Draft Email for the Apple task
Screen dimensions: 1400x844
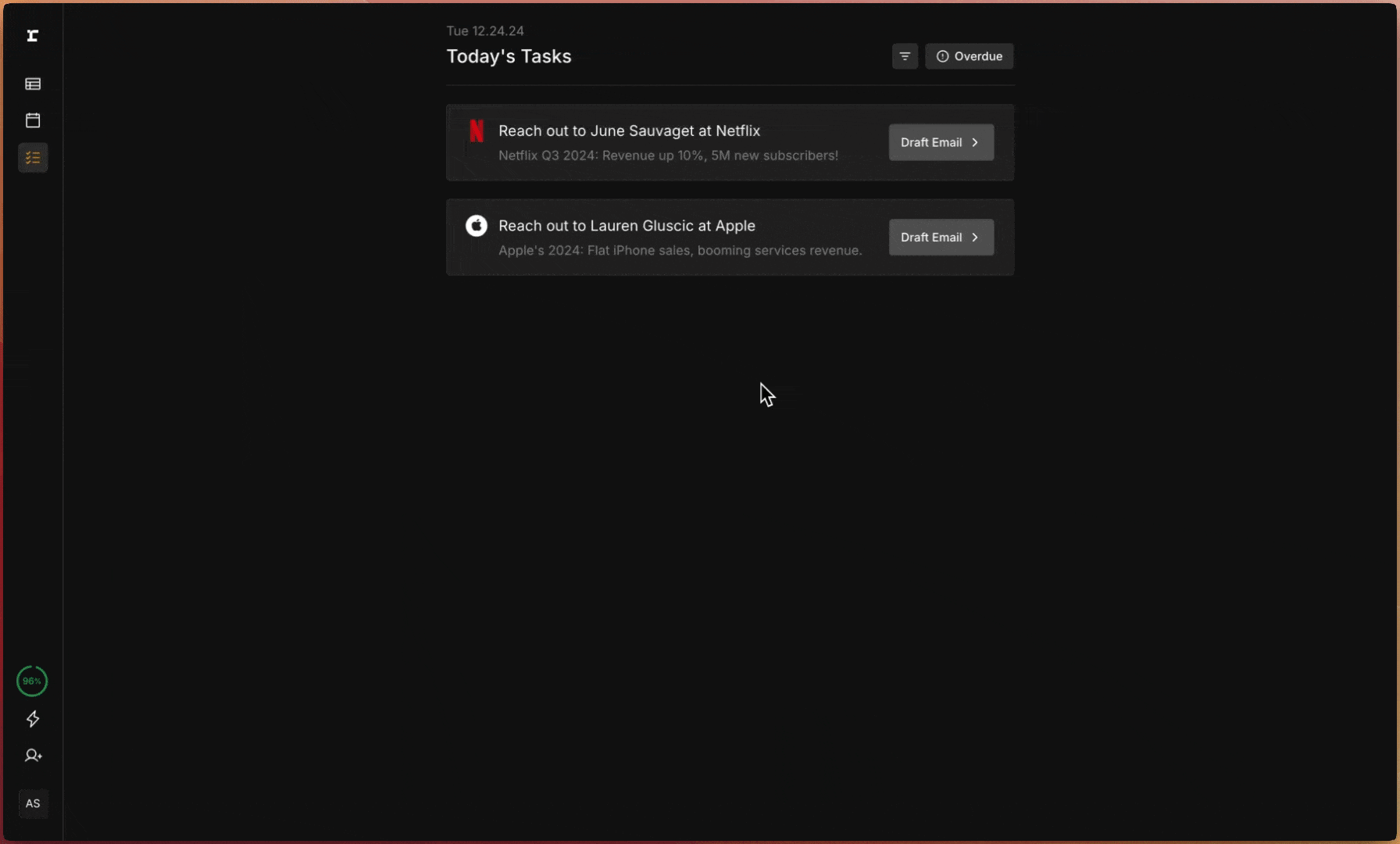[931, 238]
